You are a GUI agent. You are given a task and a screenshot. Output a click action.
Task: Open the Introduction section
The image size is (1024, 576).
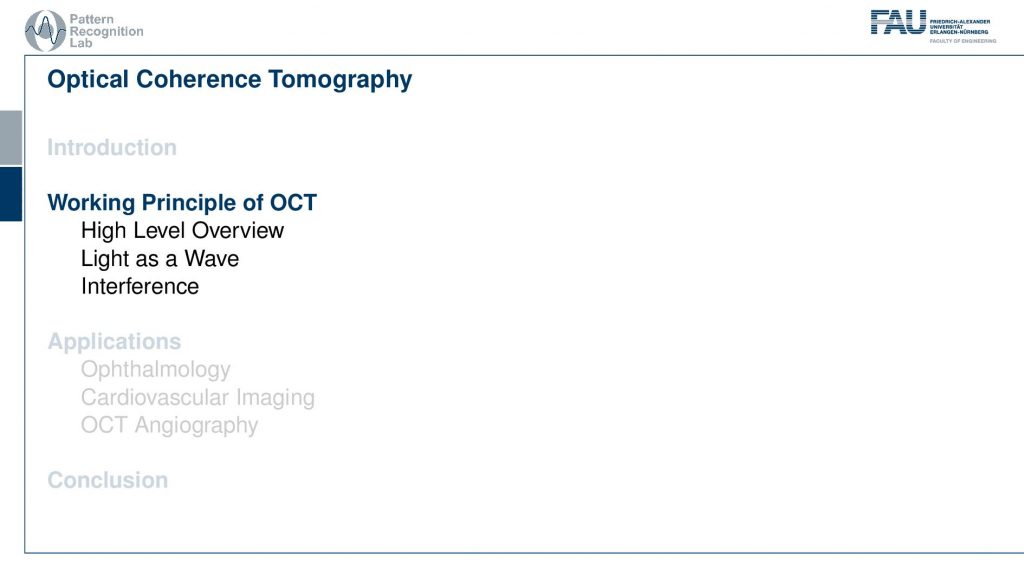point(112,148)
